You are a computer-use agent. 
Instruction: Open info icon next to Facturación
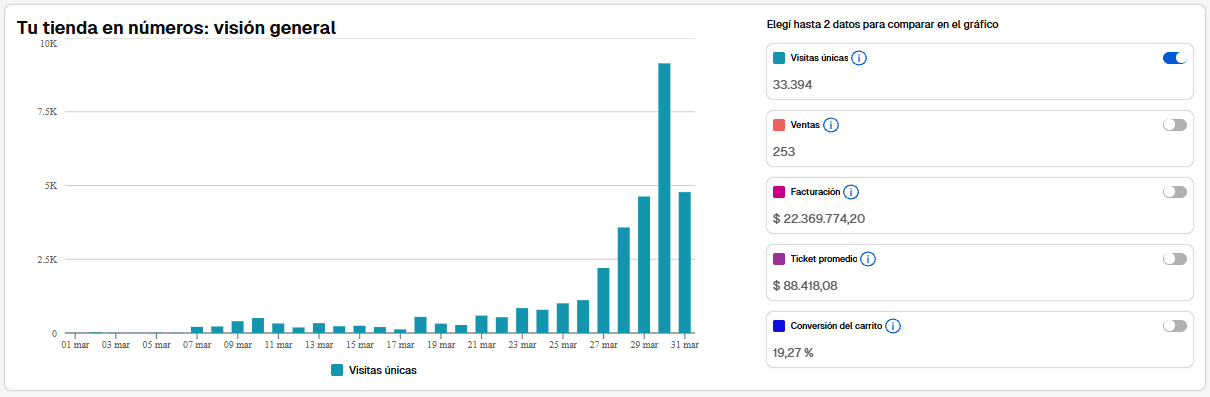(x=851, y=192)
